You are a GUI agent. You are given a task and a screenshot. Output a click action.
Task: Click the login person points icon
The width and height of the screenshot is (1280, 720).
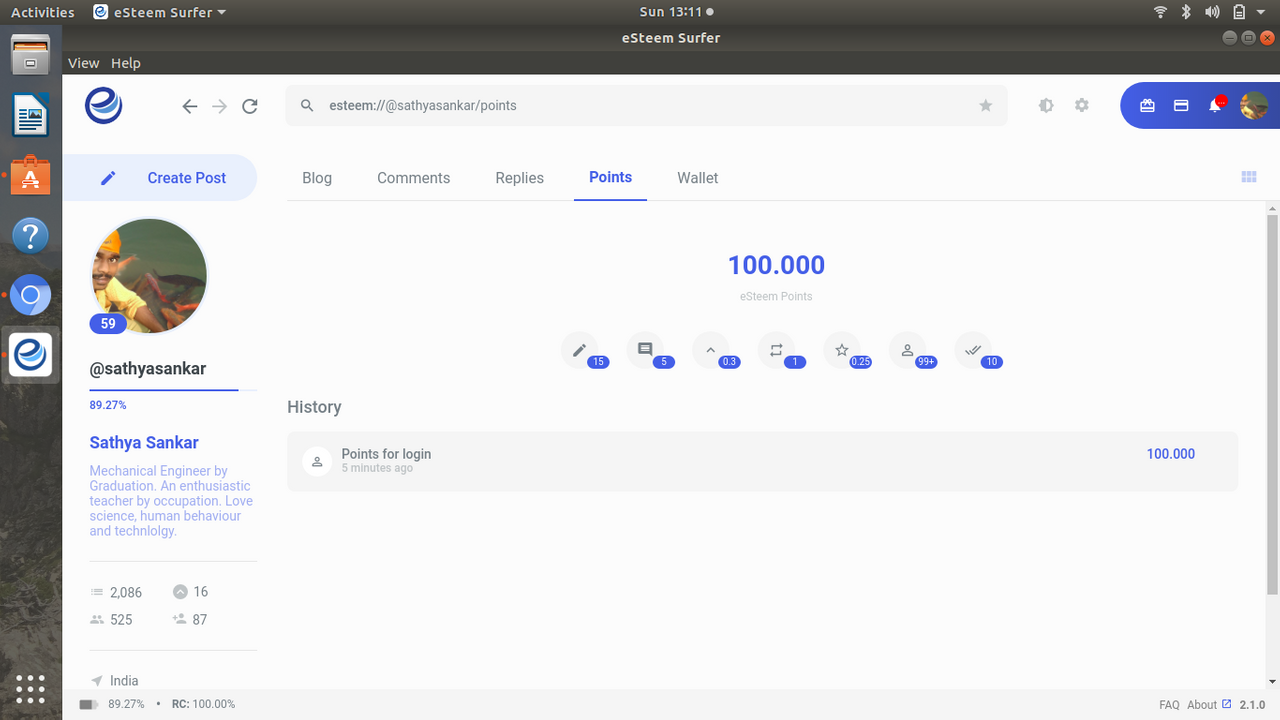click(907, 350)
